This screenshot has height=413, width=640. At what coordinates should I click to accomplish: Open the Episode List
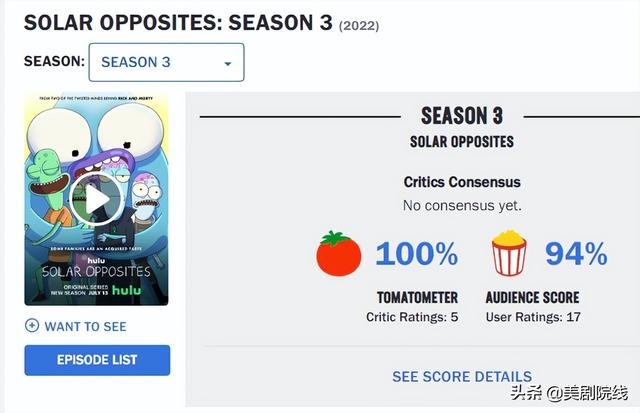97,360
